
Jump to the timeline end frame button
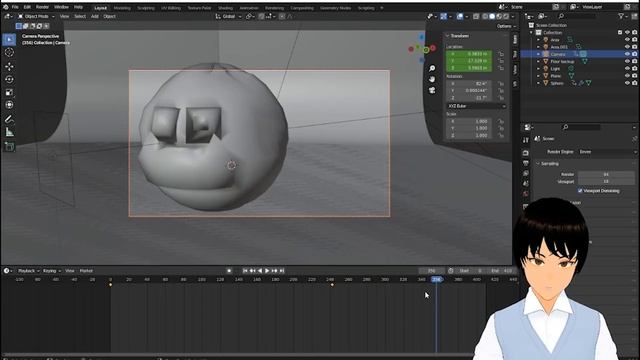pos(282,271)
